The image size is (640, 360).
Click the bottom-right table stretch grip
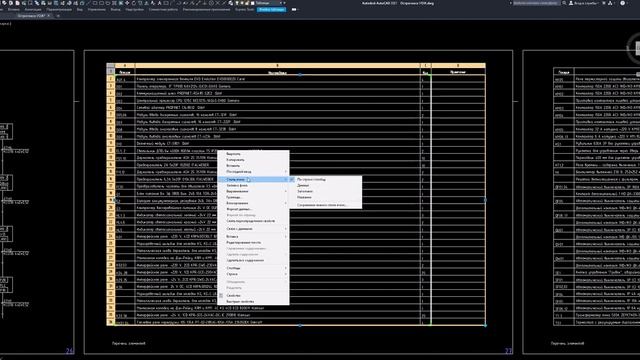point(485,325)
